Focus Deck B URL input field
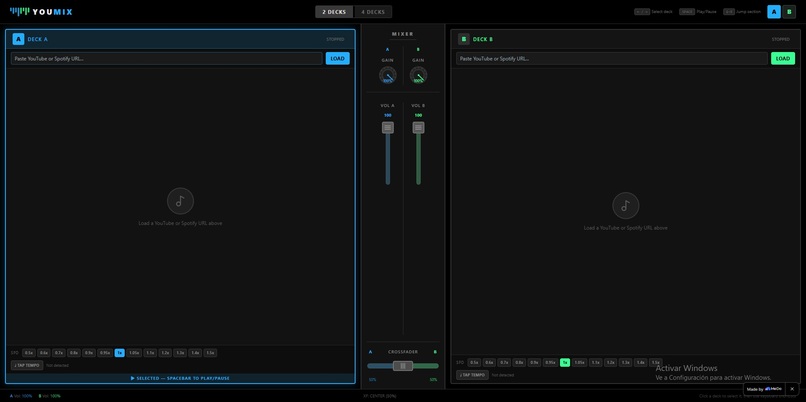The width and height of the screenshot is (806, 402). (612, 59)
